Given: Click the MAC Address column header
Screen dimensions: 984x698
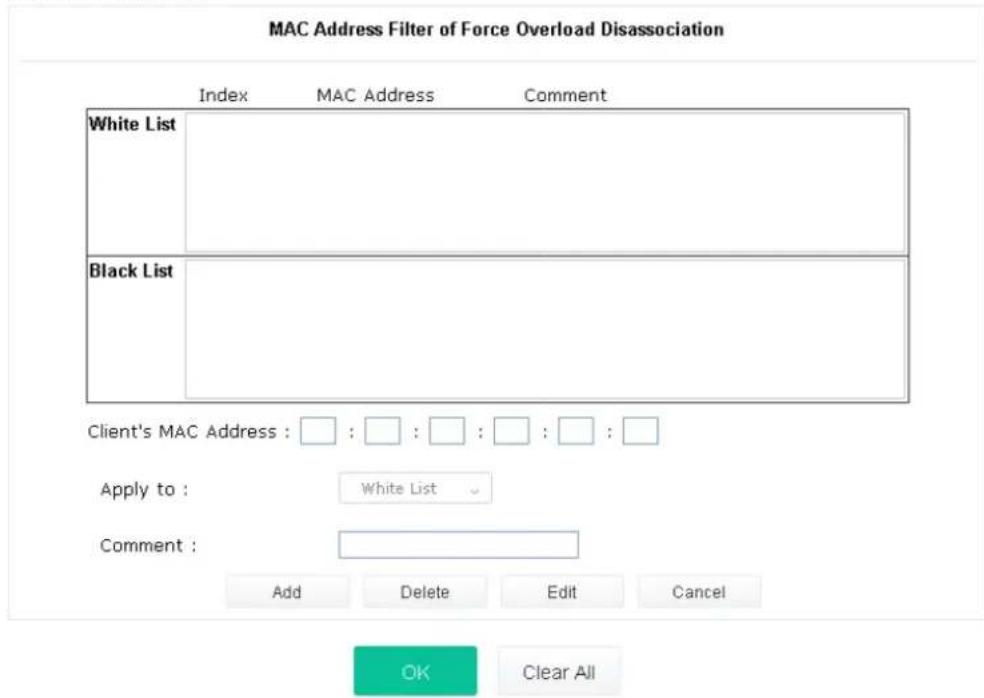Looking at the screenshot, I should (x=375, y=95).
